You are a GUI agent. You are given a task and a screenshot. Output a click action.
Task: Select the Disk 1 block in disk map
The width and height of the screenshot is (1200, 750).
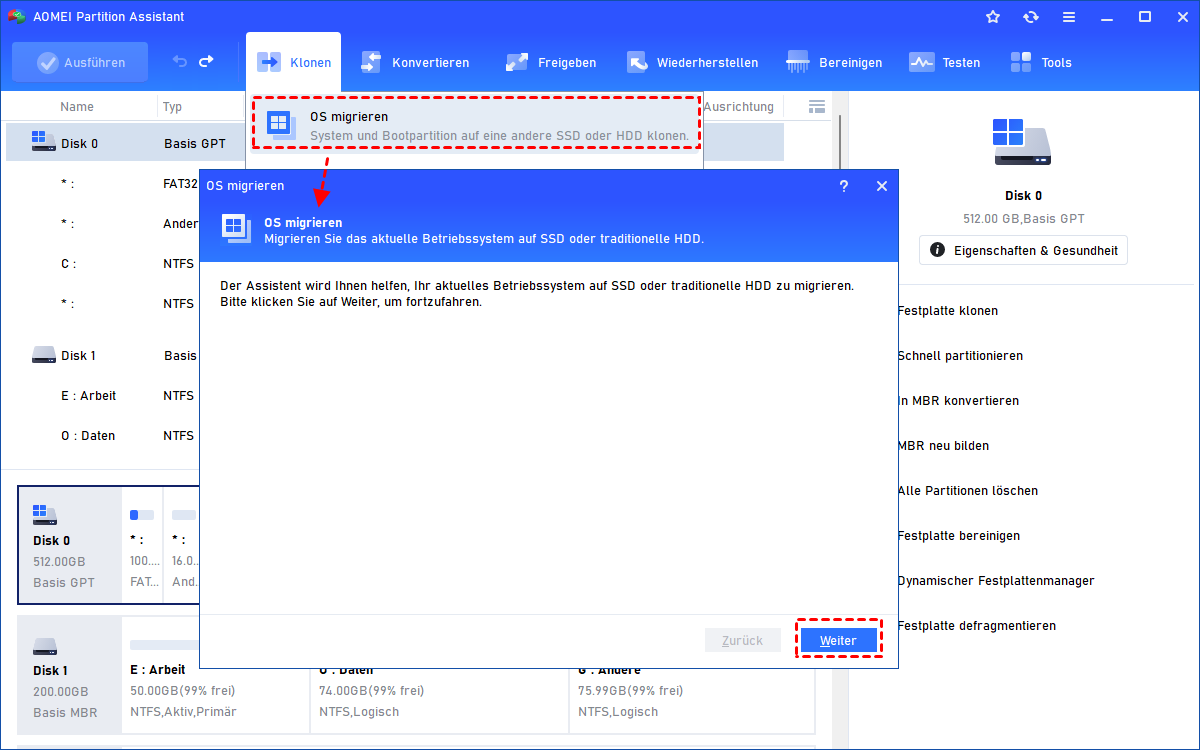point(70,675)
